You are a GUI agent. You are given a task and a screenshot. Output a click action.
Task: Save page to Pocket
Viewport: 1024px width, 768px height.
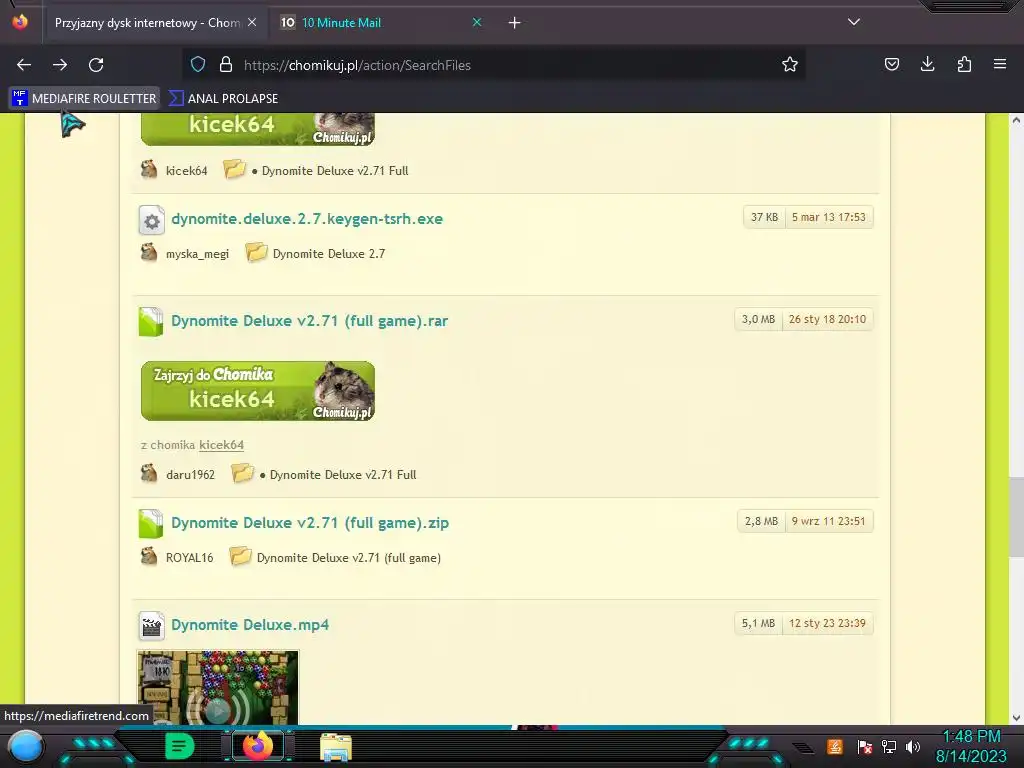[891, 65]
